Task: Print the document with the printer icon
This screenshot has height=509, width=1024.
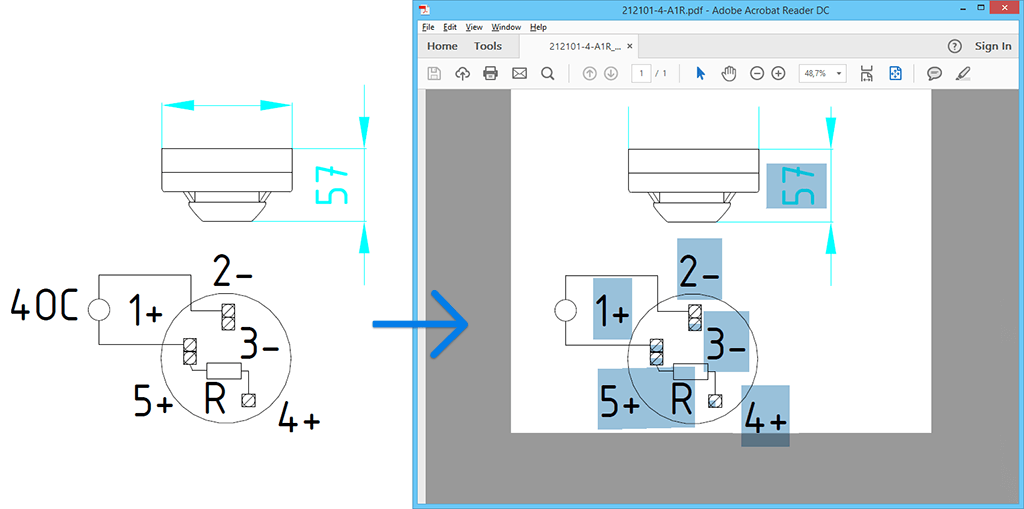Action: coord(490,73)
